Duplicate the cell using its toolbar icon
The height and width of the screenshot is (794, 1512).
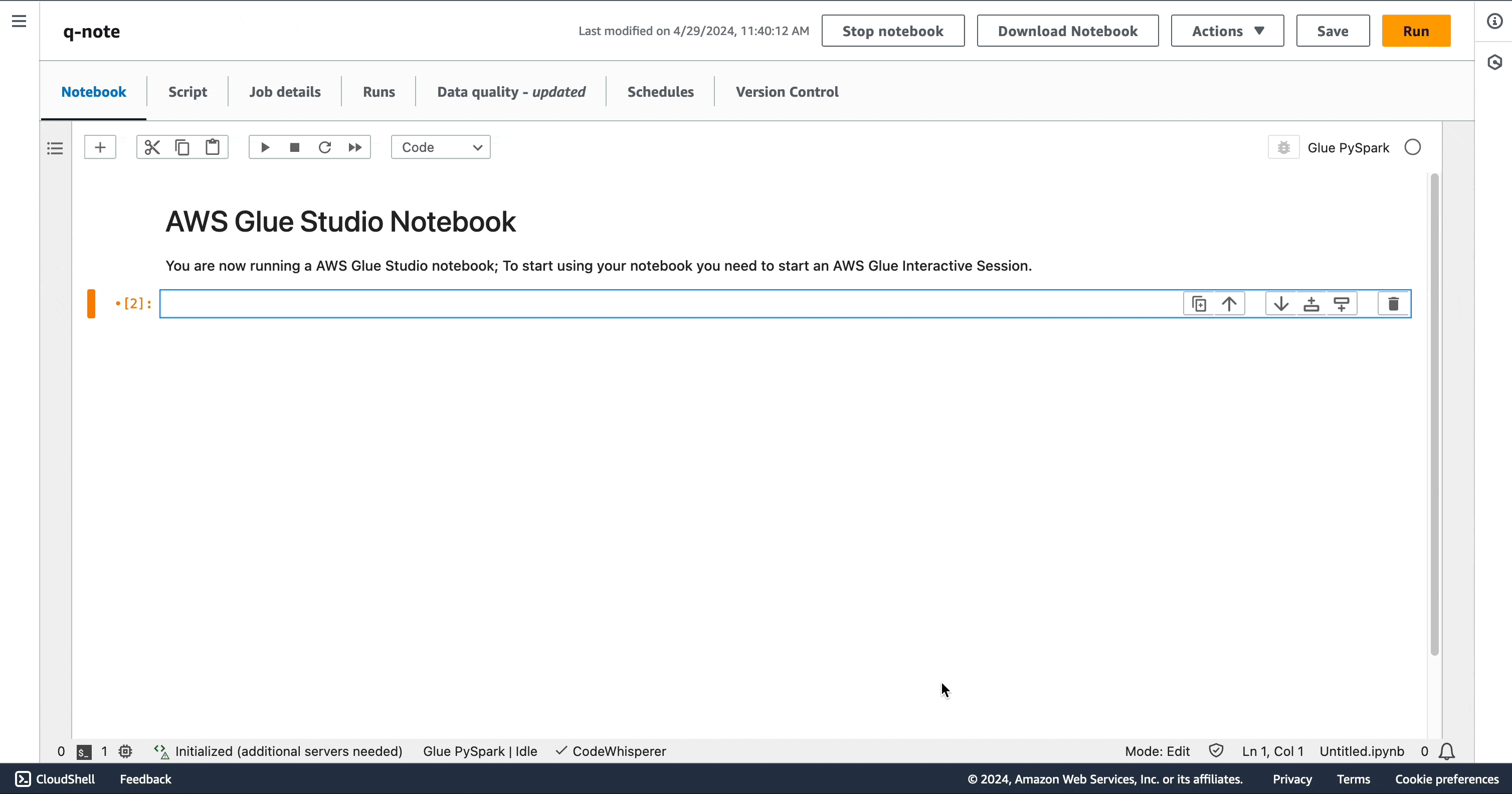pyautogui.click(x=1199, y=304)
